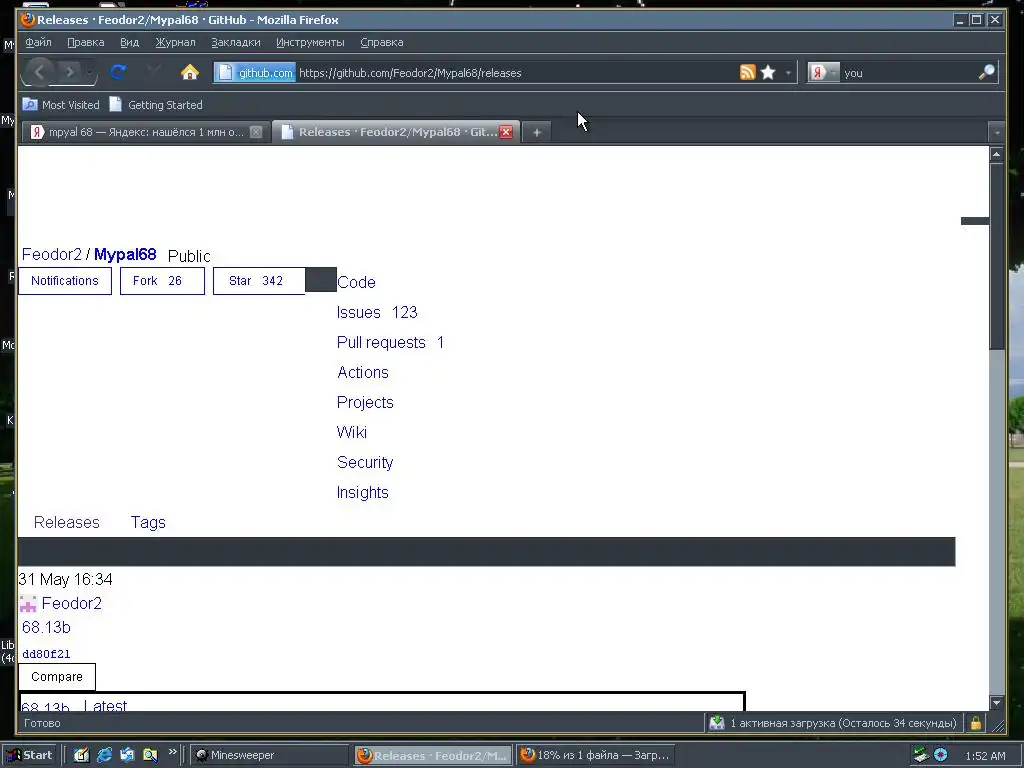Close the Releases GitHub tab
Screen dimensions: 1024x768
(506, 132)
